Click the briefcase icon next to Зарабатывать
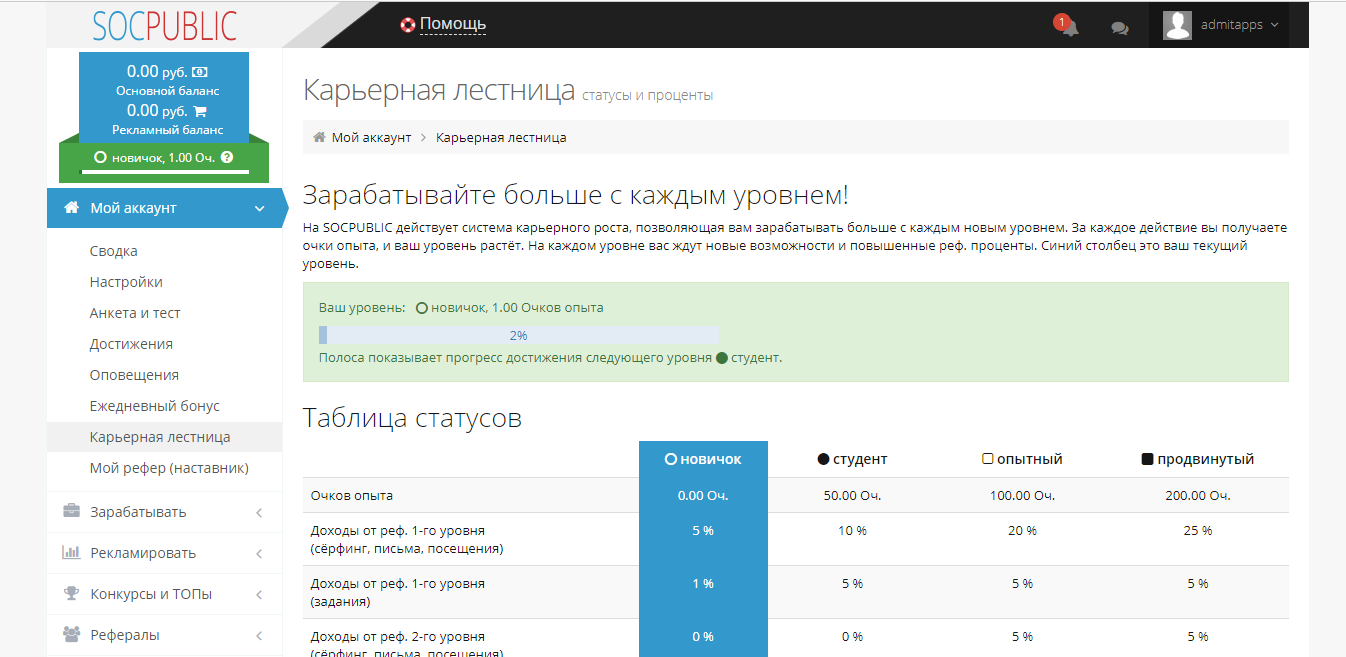1346x657 pixels. coord(72,512)
